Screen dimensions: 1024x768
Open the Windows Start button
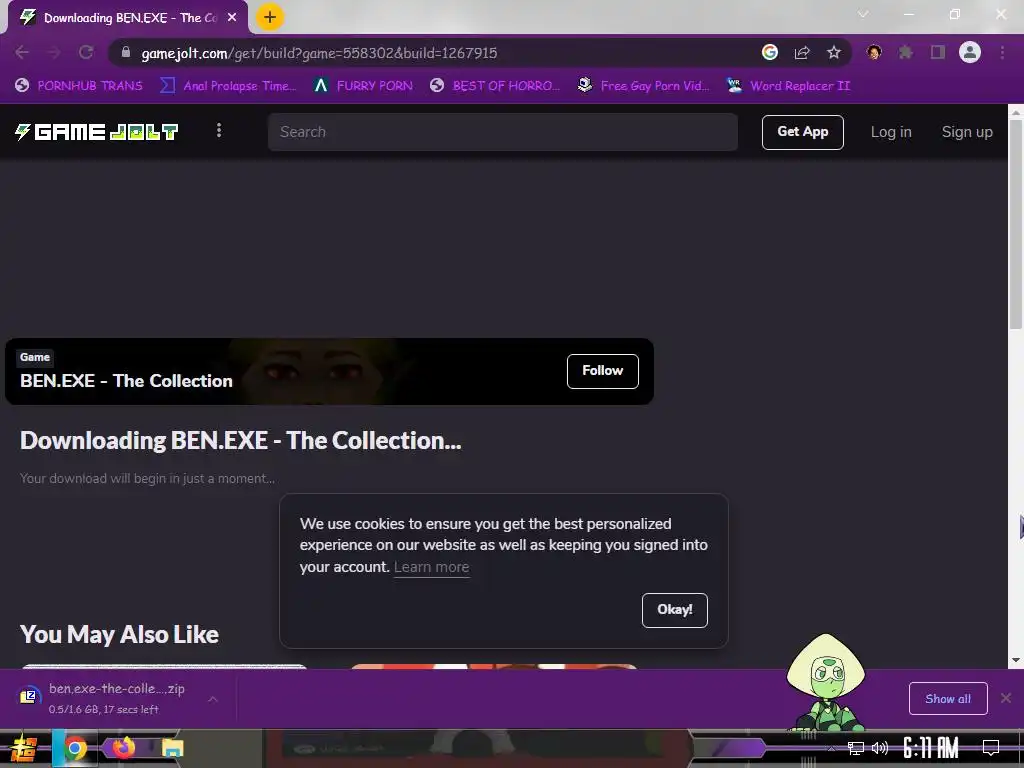point(24,748)
